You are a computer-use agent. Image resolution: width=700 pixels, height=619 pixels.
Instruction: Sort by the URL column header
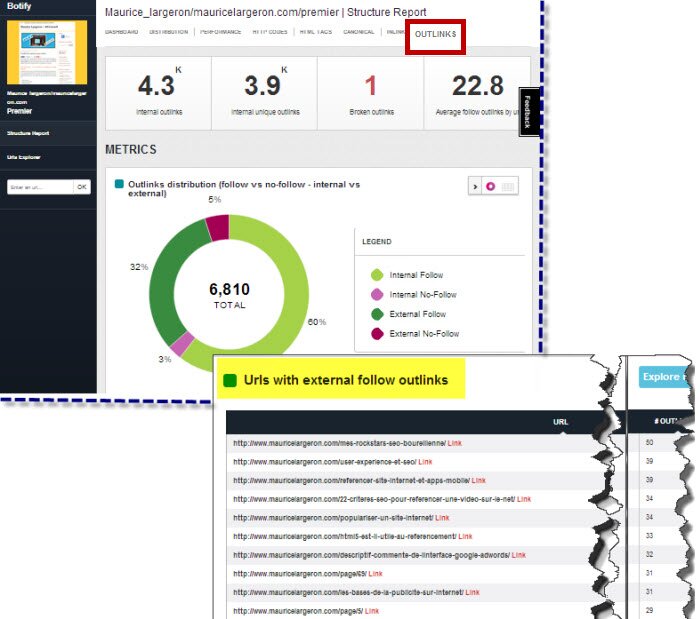pyautogui.click(x=560, y=422)
